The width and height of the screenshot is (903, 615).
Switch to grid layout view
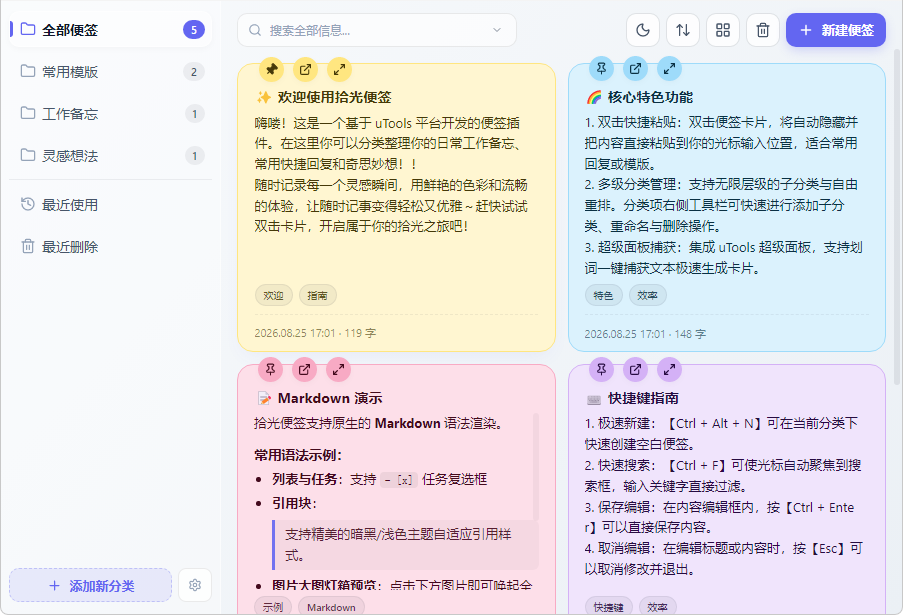click(723, 30)
